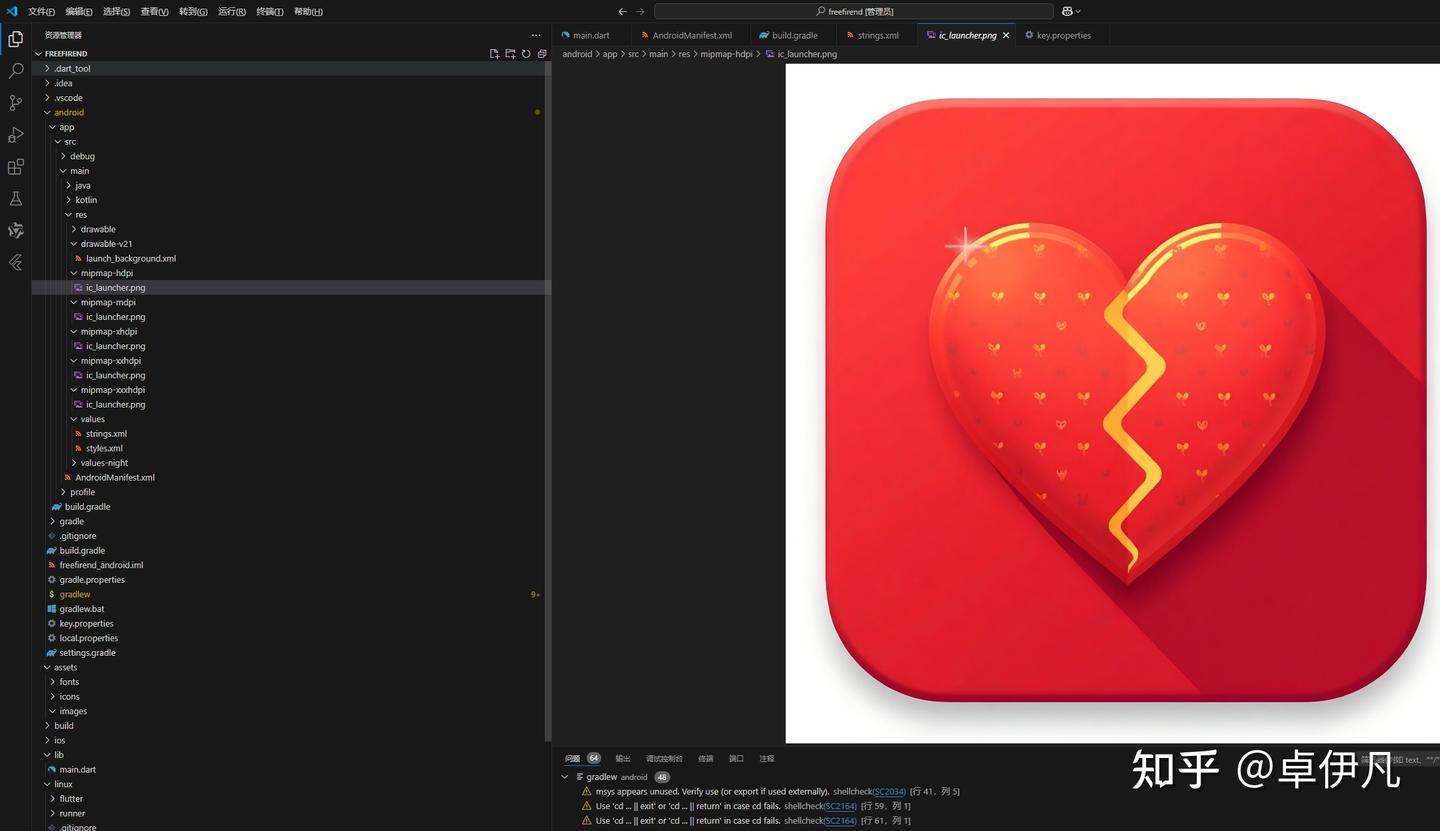Collapse the FREEFIREND root section
Image resolution: width=1440 pixels, height=831 pixels.
tap(66, 54)
